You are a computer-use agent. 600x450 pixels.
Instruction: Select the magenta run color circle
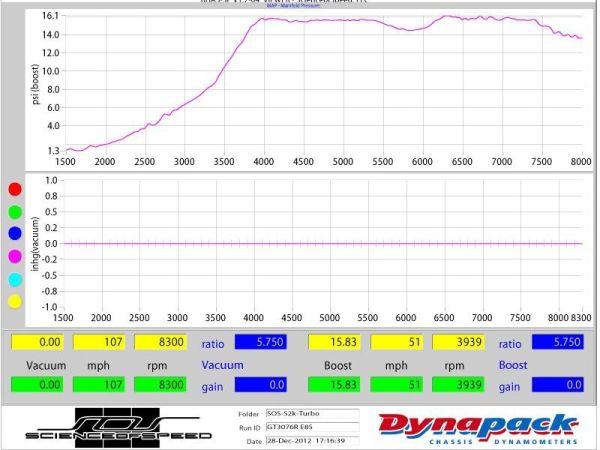pos(15,256)
